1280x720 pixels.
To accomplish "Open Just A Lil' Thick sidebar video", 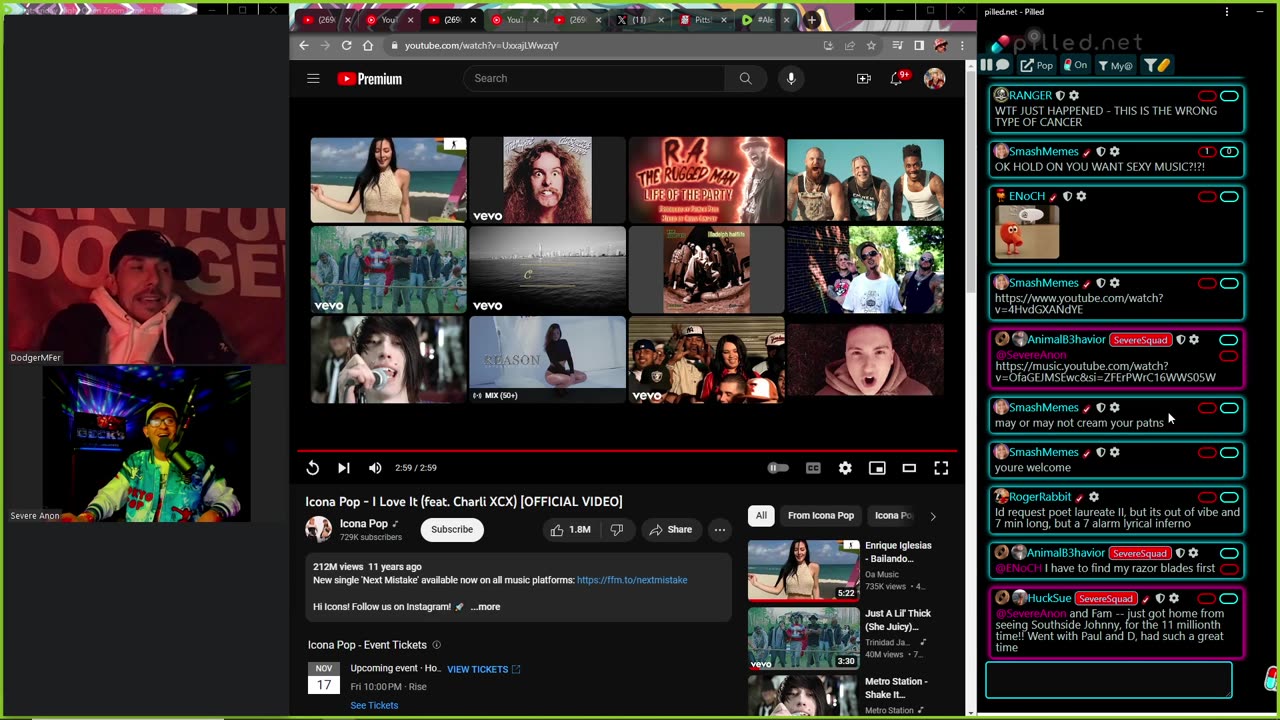I will 803,638.
